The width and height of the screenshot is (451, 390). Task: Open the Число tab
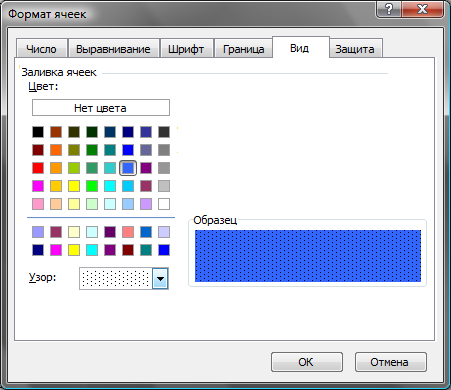42,49
